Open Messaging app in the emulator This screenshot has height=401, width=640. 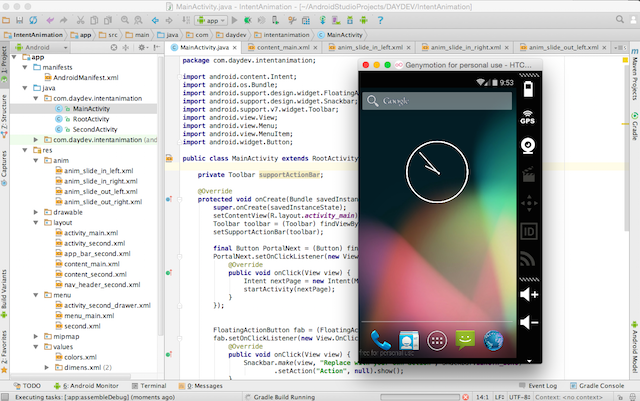[465, 340]
